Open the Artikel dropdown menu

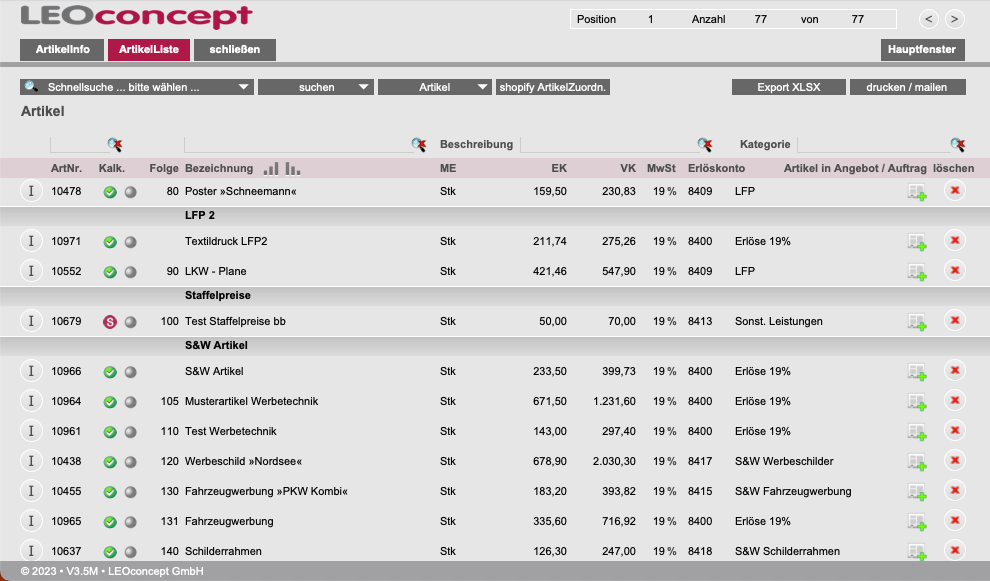coord(435,87)
